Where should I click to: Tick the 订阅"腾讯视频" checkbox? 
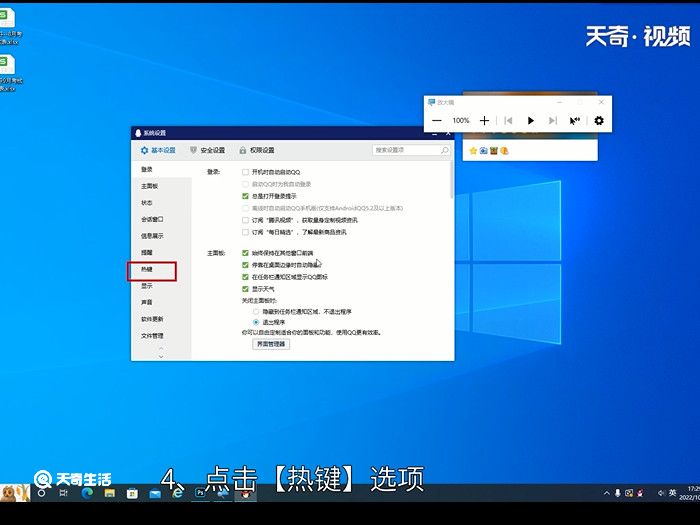(245, 220)
